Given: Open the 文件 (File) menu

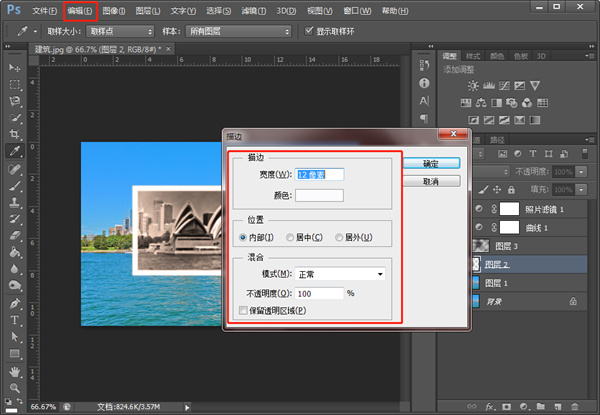Looking at the screenshot, I should tap(44, 11).
